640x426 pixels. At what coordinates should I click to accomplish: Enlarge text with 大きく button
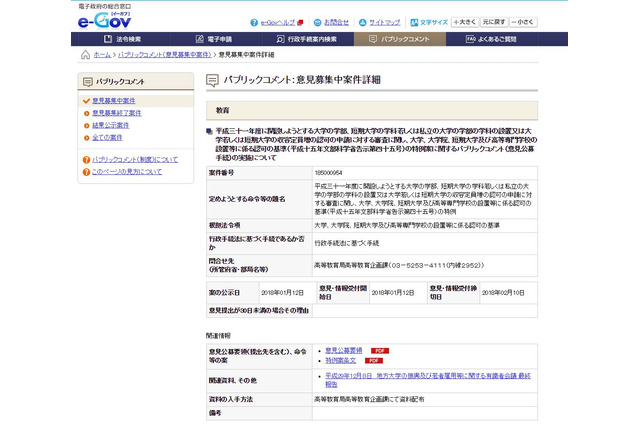[464, 22]
